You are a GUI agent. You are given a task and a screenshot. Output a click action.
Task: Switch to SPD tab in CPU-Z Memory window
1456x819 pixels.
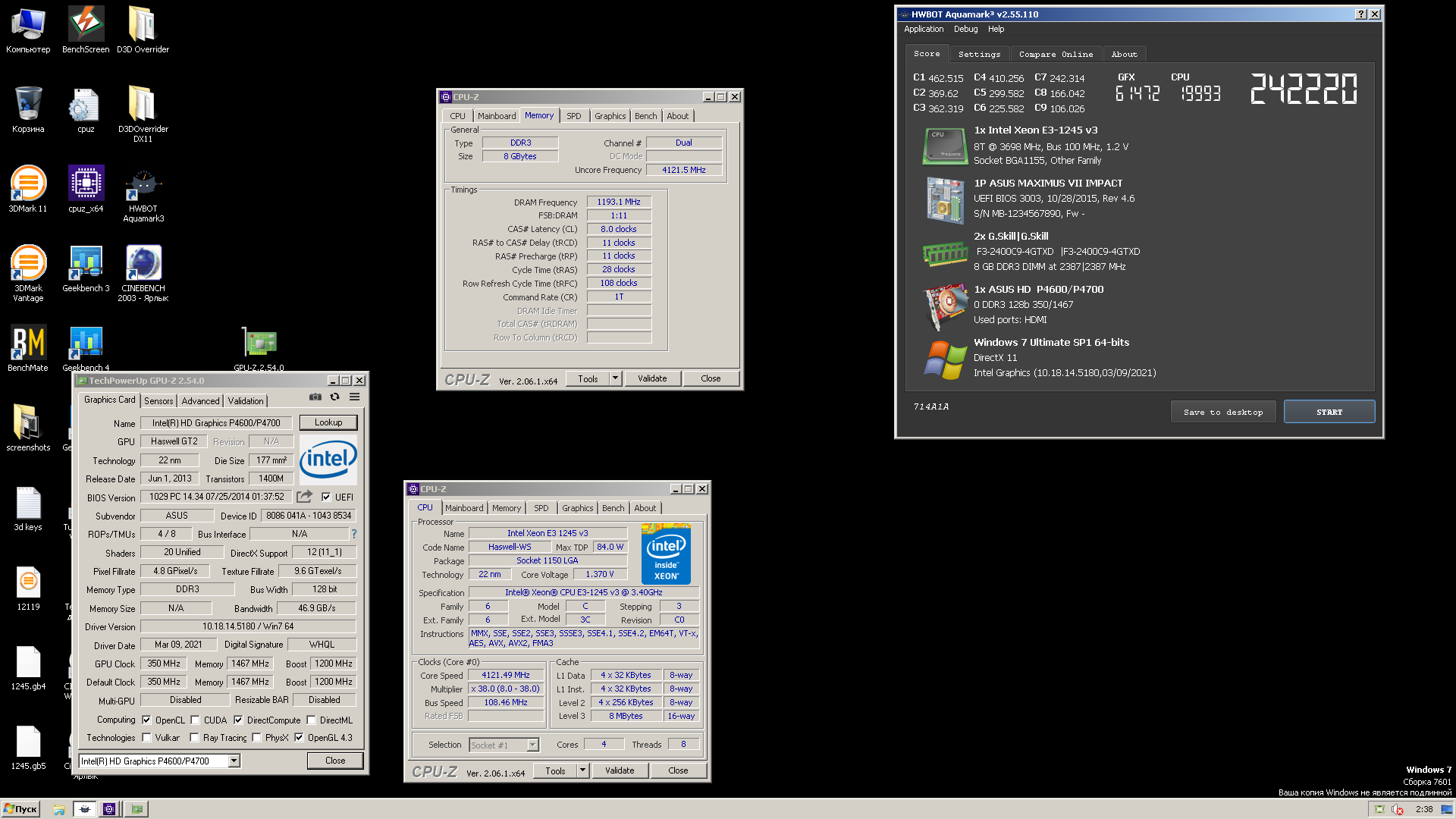pyautogui.click(x=573, y=116)
